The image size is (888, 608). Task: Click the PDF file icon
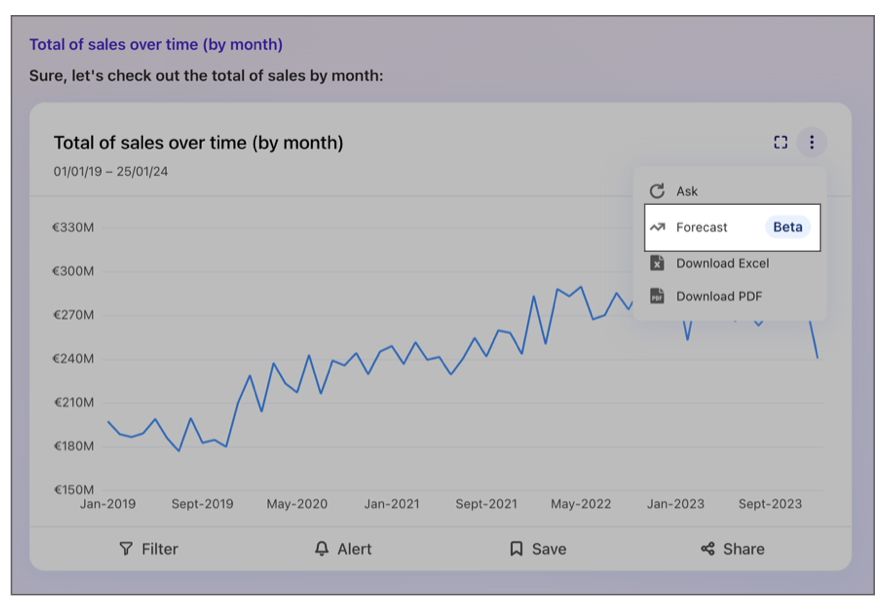click(x=657, y=296)
